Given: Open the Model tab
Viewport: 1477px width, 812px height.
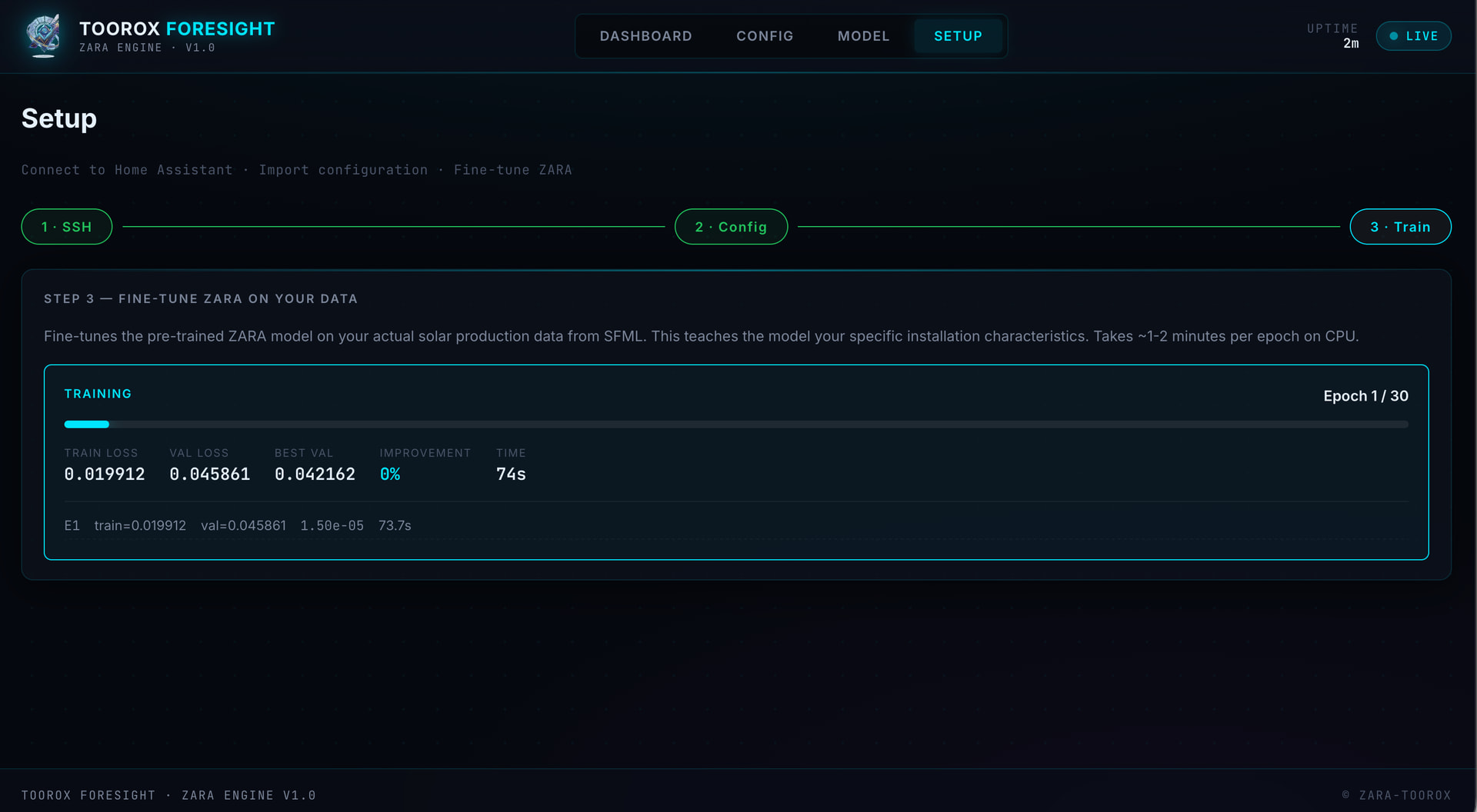Looking at the screenshot, I should point(863,36).
